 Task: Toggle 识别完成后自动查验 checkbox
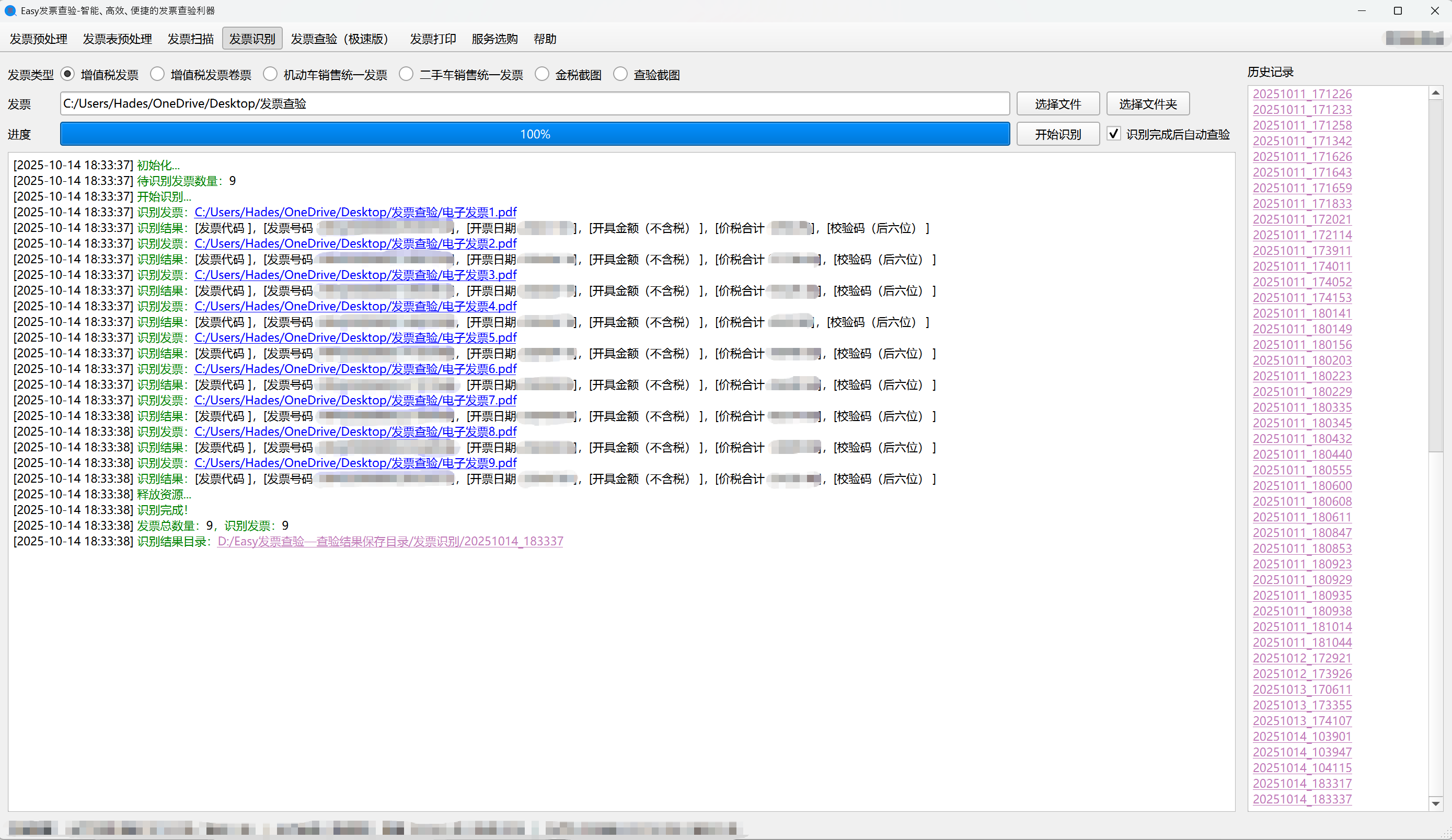pos(1114,134)
